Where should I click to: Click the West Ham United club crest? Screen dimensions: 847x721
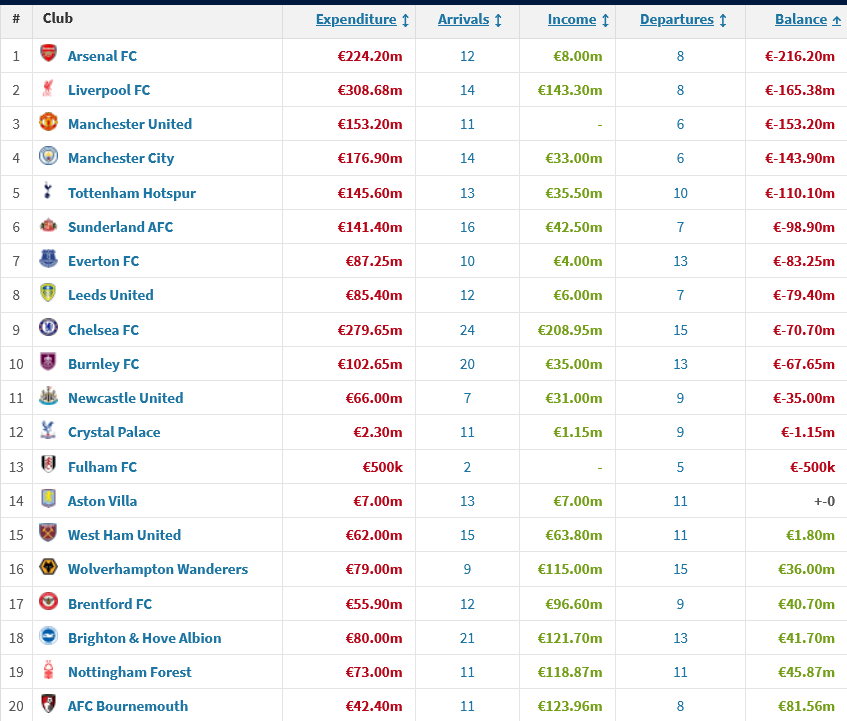(48, 533)
